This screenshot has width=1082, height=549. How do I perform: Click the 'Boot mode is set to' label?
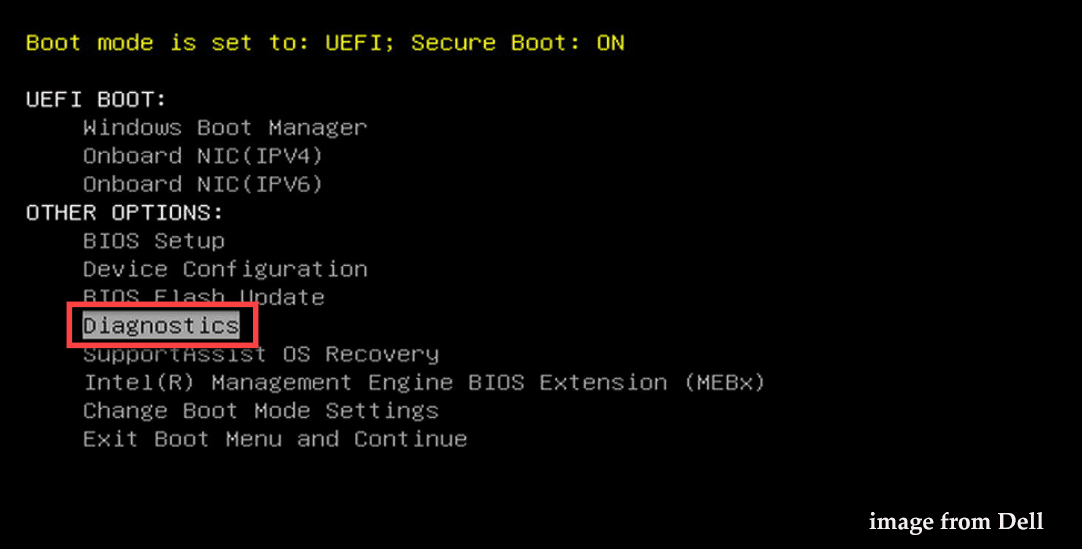pos(160,43)
